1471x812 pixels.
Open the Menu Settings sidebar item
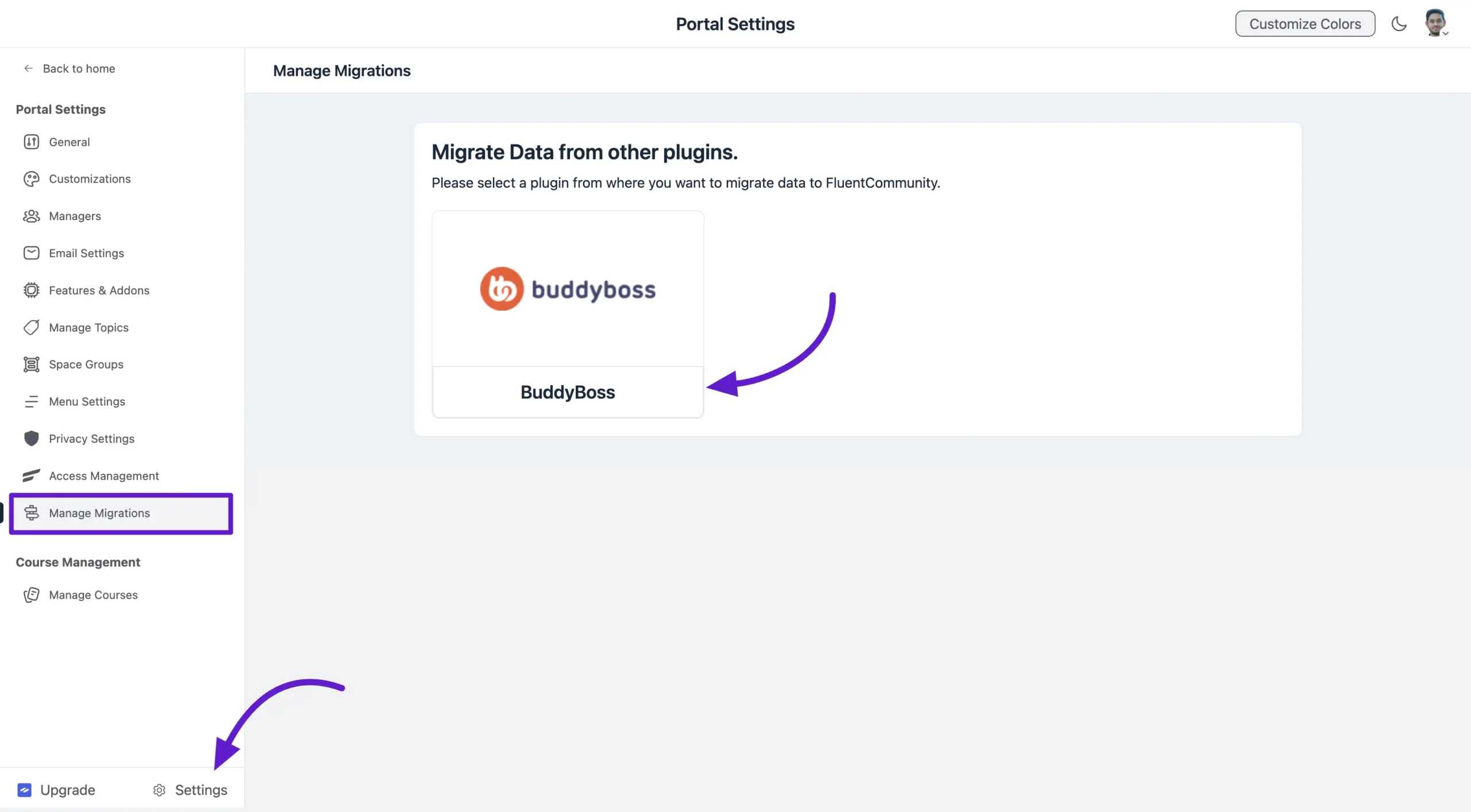[121, 402]
